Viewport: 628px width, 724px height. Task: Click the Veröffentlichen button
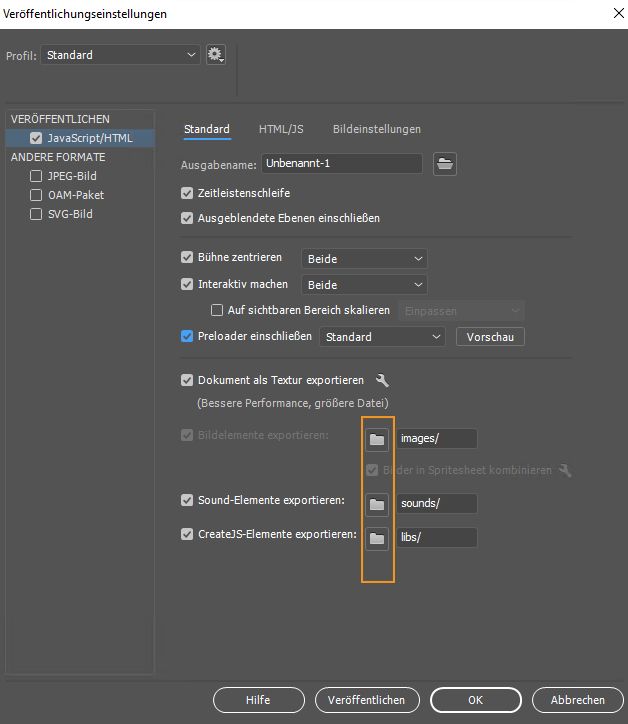coord(367,700)
